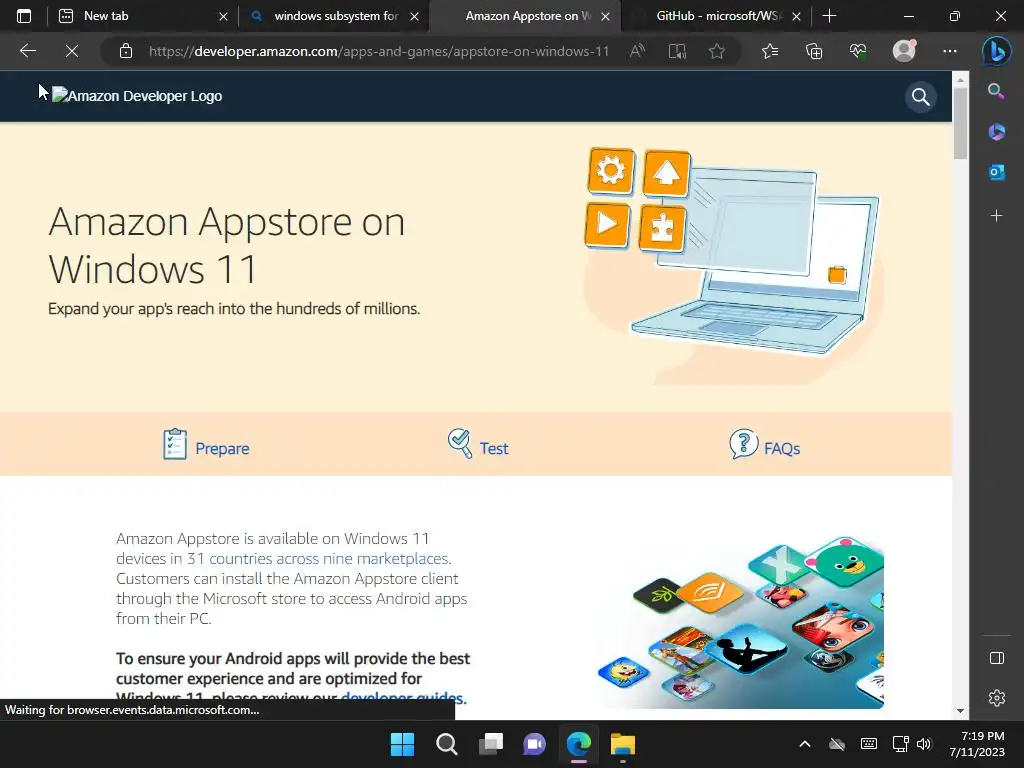1024x768 pixels.
Task: Click the Test magnifier checkmark icon
Action: pyautogui.click(x=460, y=443)
